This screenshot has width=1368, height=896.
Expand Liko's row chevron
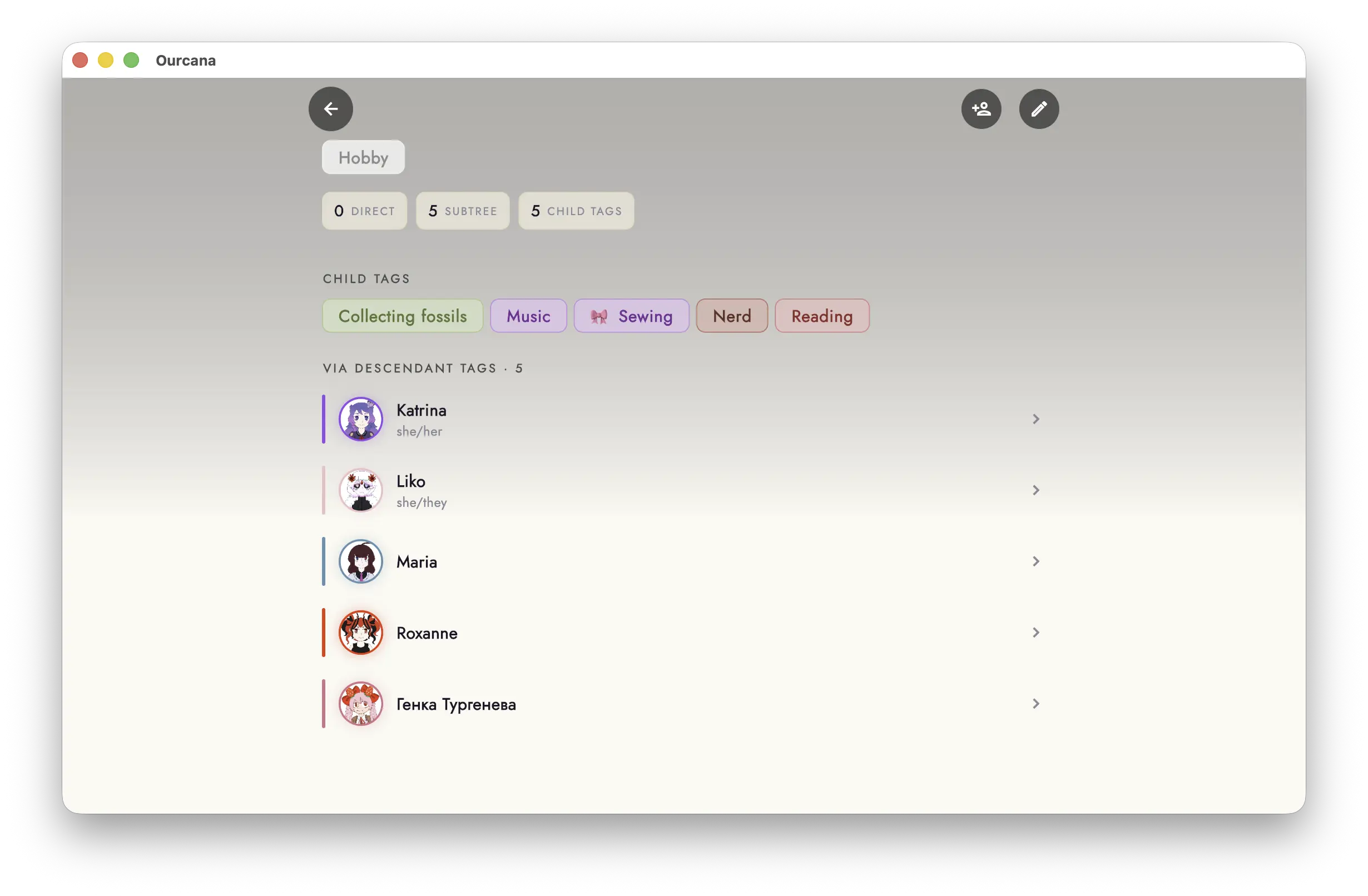point(1036,490)
